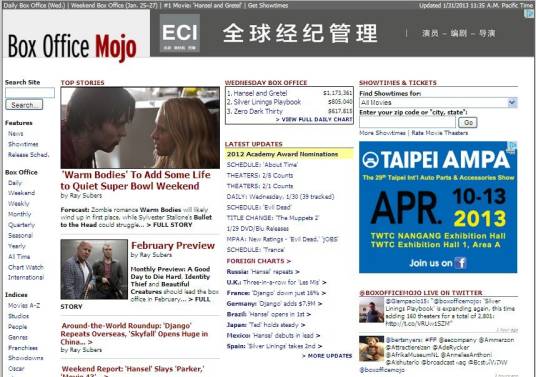Open the first Twitter user avatar
The image size is (536, 377).
371,310
